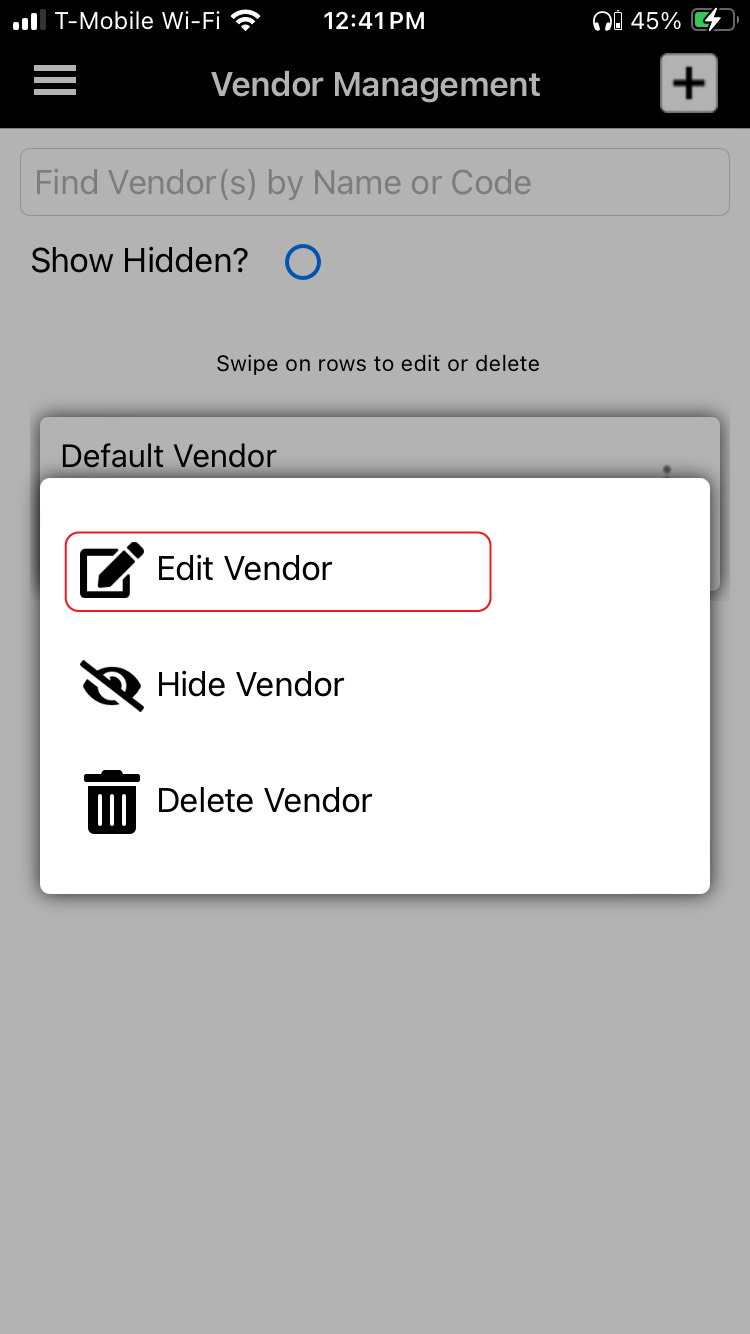
Task: Select Edit Vendor from the menu
Action: (x=278, y=571)
